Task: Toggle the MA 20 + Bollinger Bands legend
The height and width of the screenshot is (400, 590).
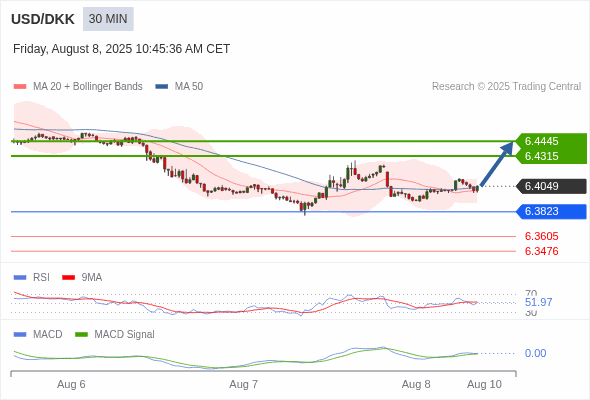Action: 78,87
